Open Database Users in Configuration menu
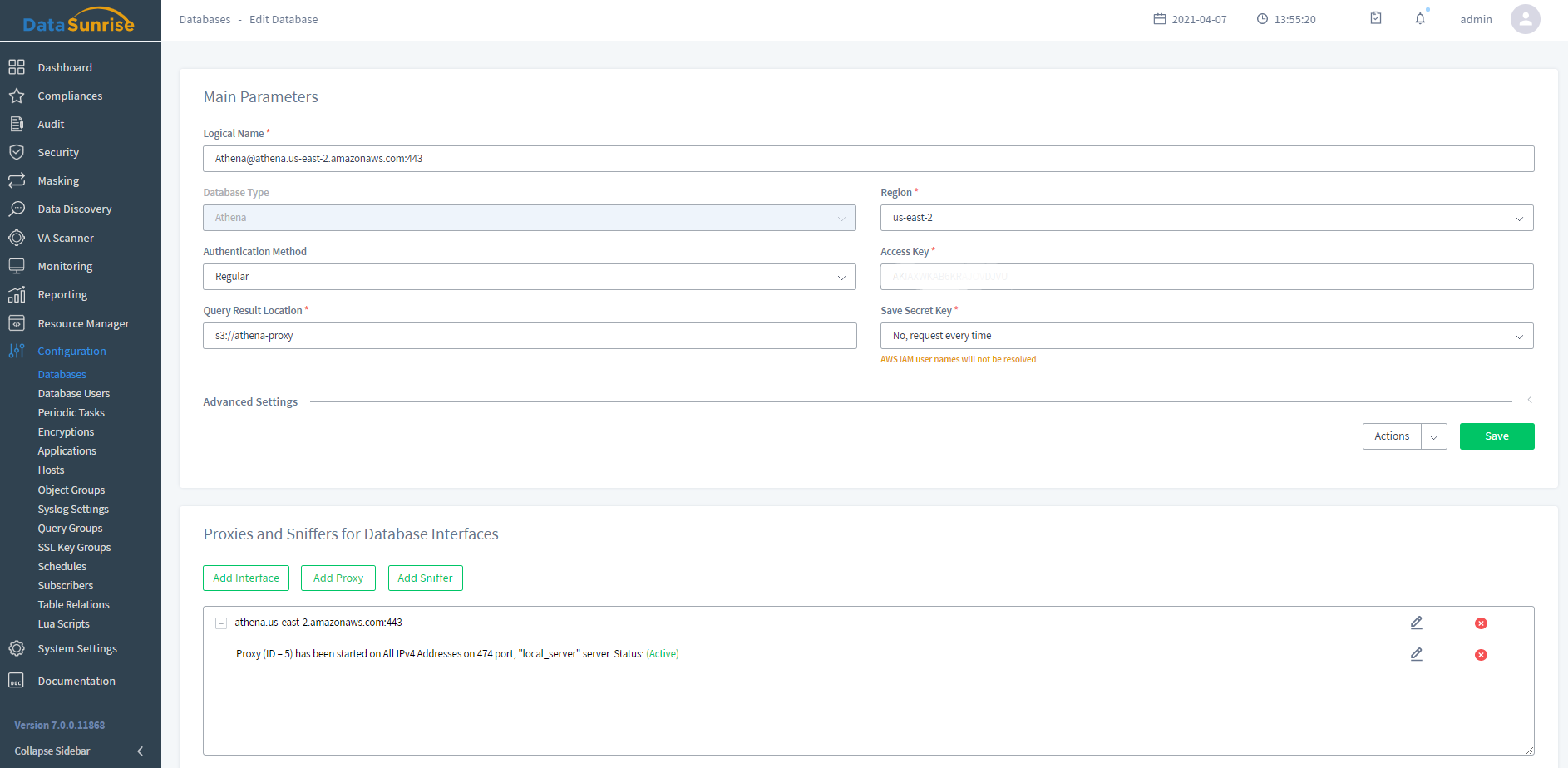The width and height of the screenshot is (1568, 768). point(74,394)
